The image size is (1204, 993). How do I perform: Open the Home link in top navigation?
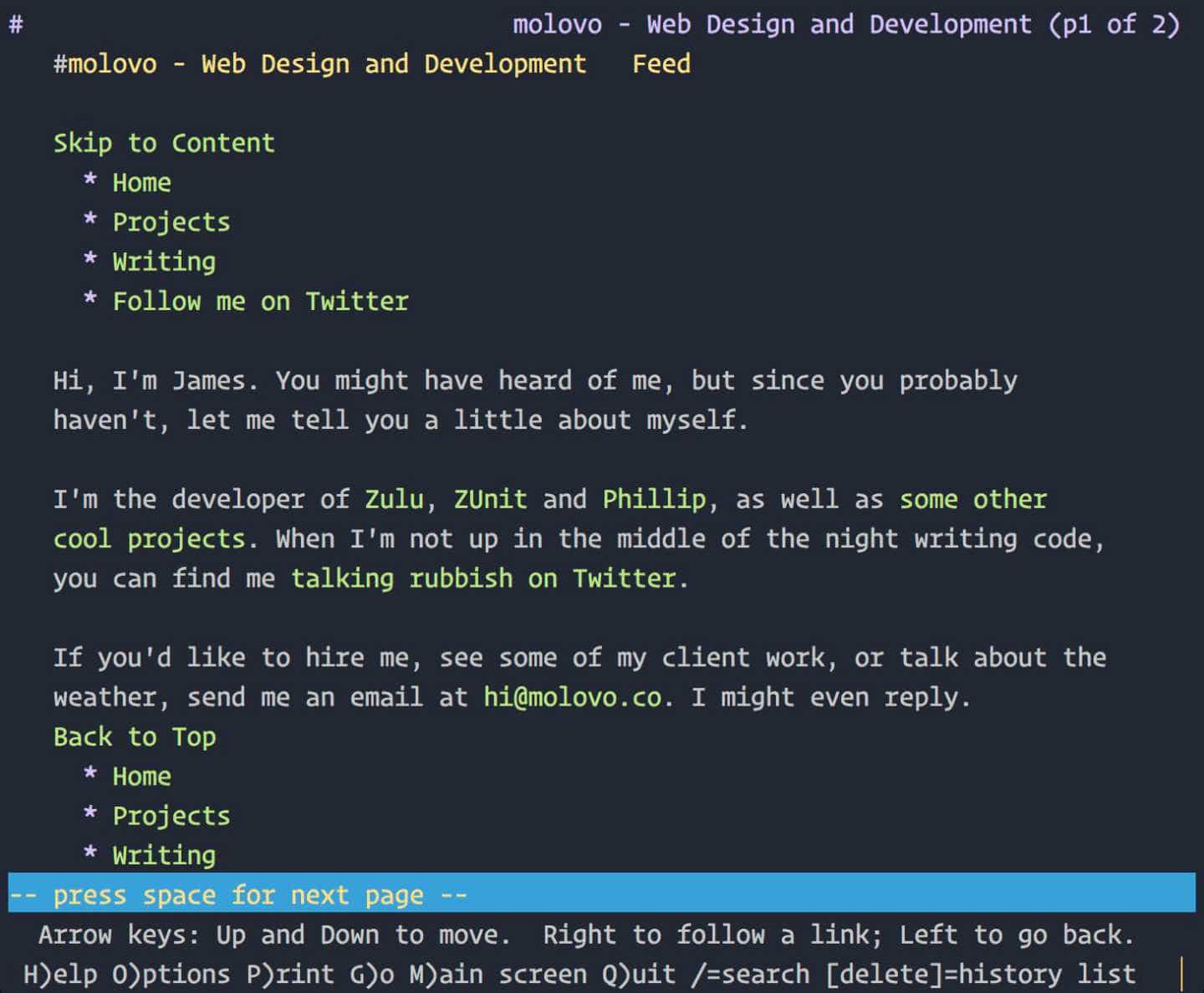click(141, 182)
